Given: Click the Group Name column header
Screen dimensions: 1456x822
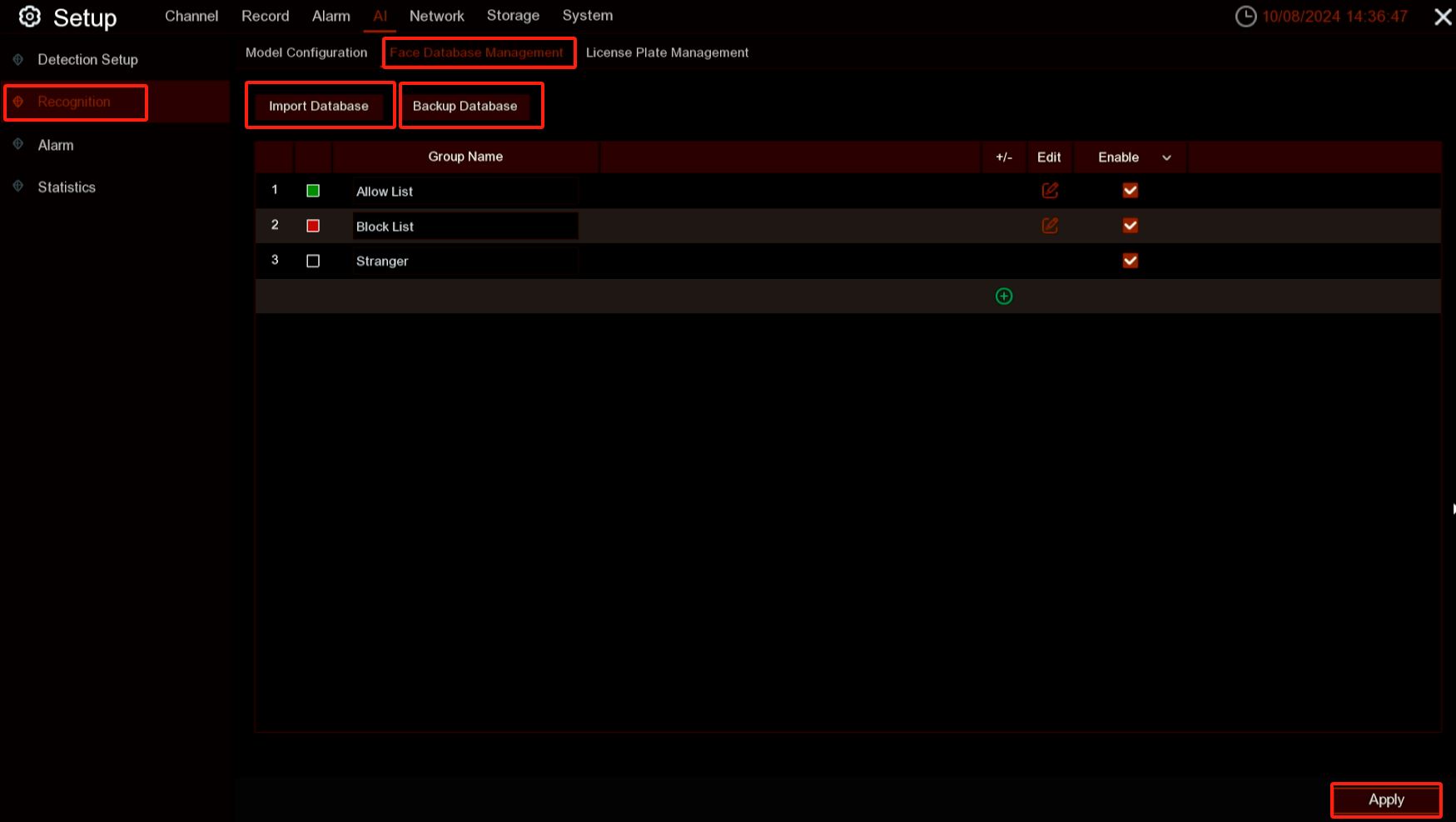Looking at the screenshot, I should tap(465, 157).
